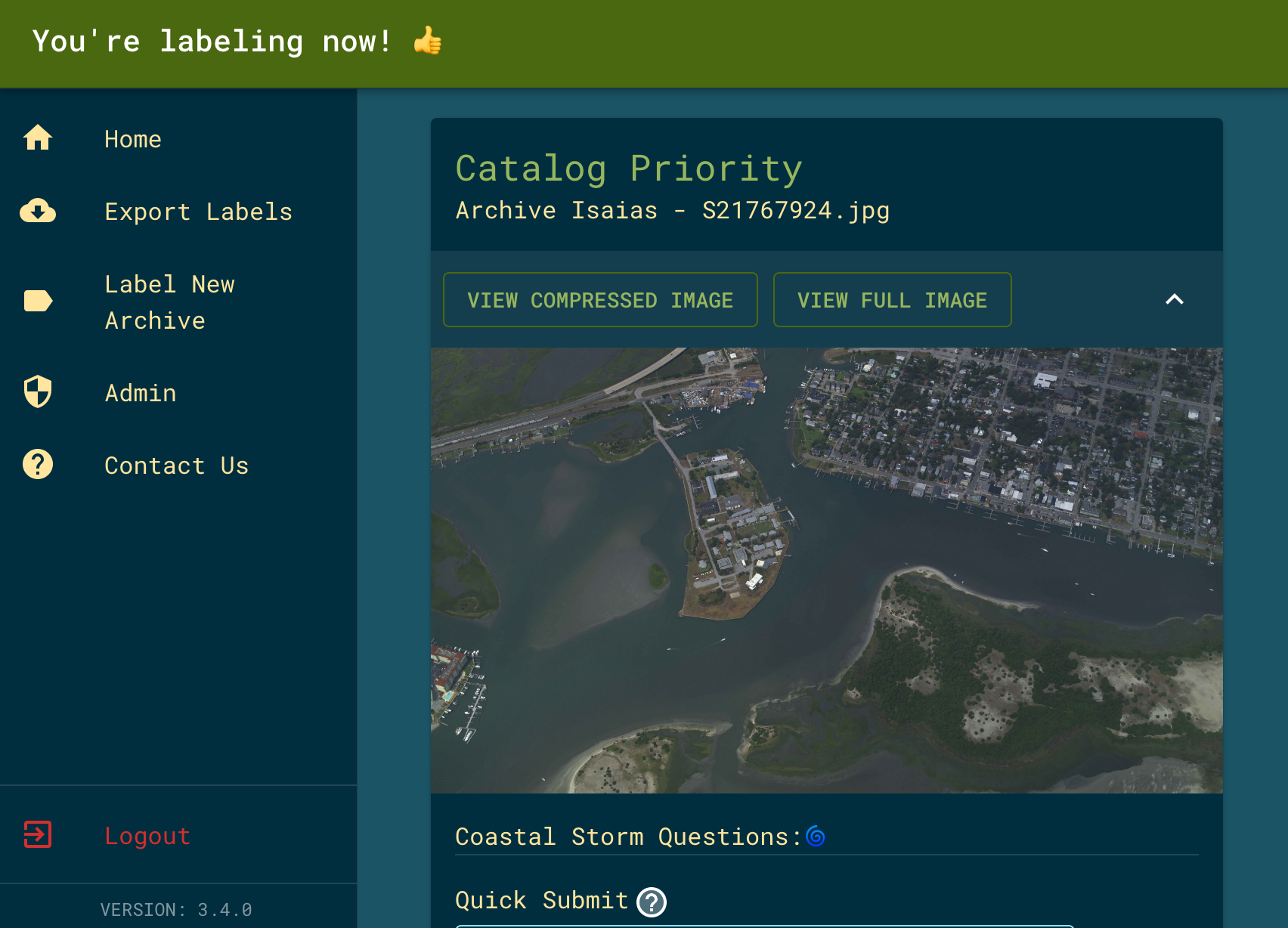1288x928 pixels.
Task: Open the Admin section
Action: pos(141,392)
